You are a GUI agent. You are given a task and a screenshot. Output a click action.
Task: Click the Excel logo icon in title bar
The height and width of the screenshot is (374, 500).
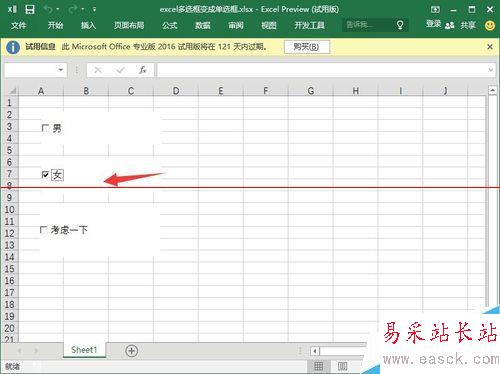(12, 9)
